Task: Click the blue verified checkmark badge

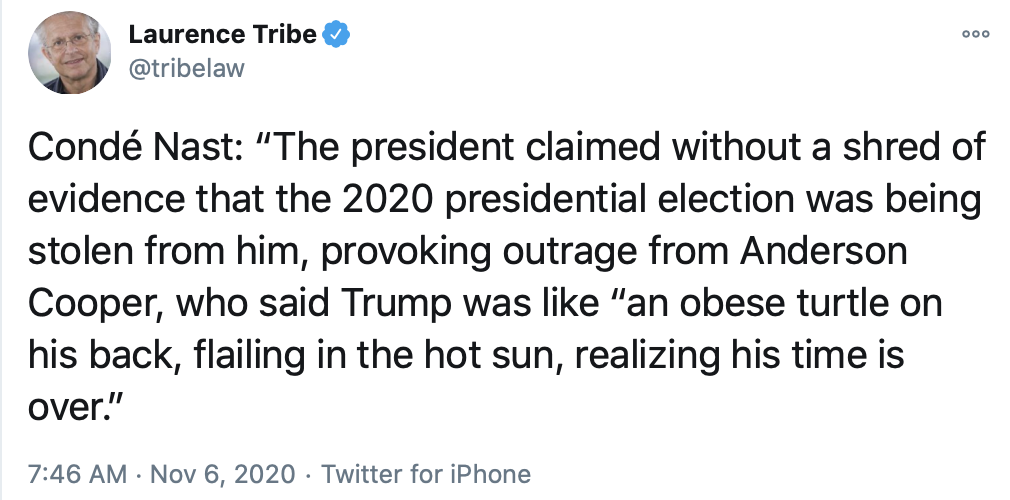Action: tap(337, 35)
